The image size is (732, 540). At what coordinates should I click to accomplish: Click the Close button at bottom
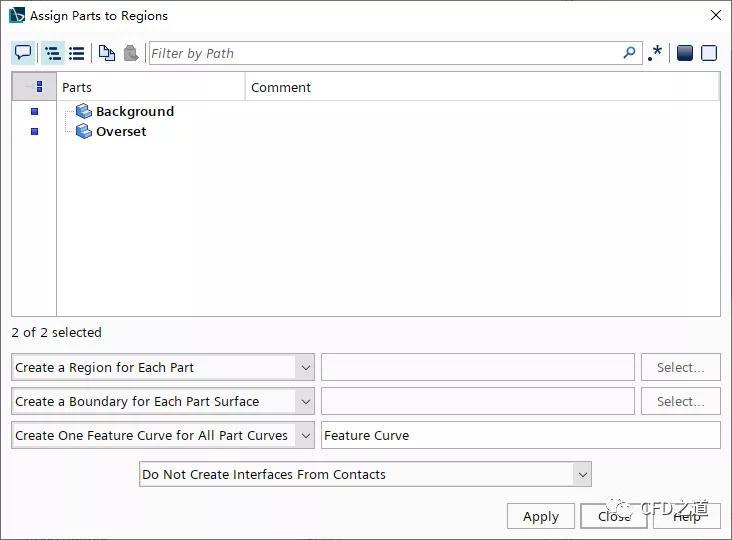[613, 516]
